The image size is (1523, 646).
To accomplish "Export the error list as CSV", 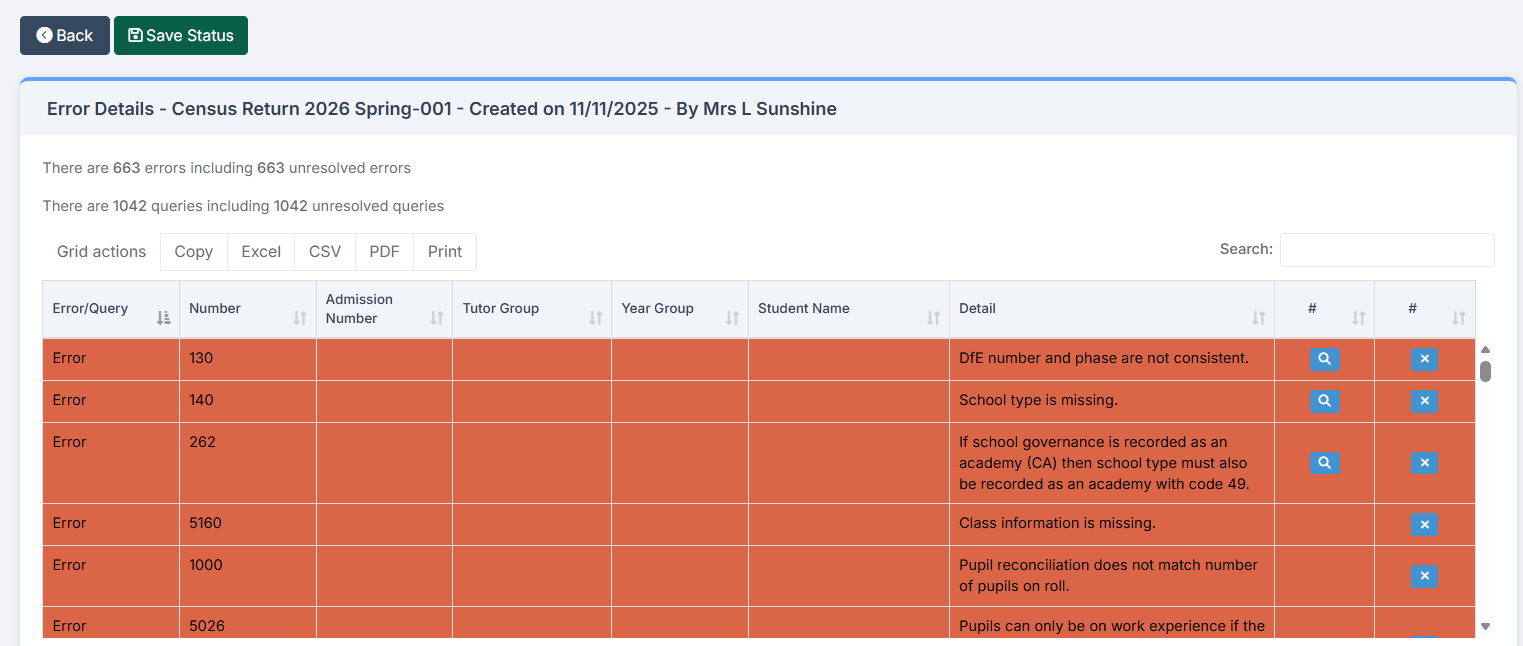I will [325, 252].
